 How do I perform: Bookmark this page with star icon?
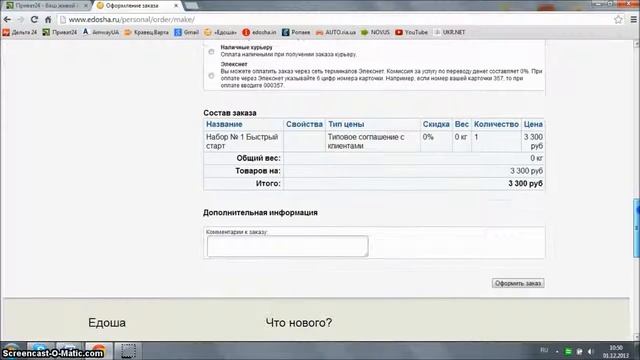click(x=618, y=19)
